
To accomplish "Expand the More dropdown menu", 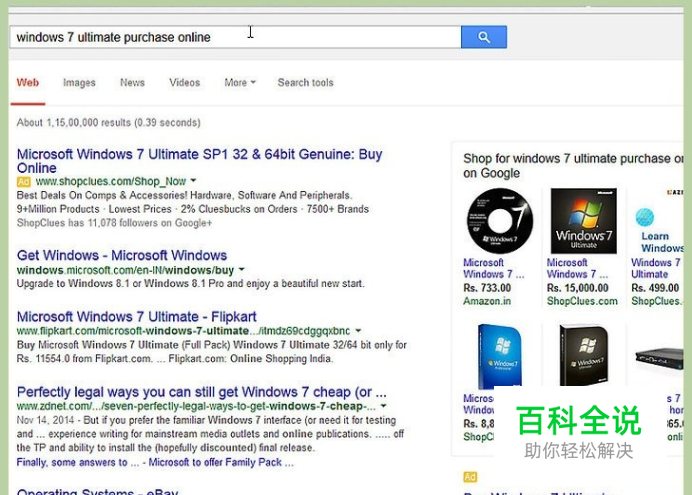I will pyautogui.click(x=240, y=82).
